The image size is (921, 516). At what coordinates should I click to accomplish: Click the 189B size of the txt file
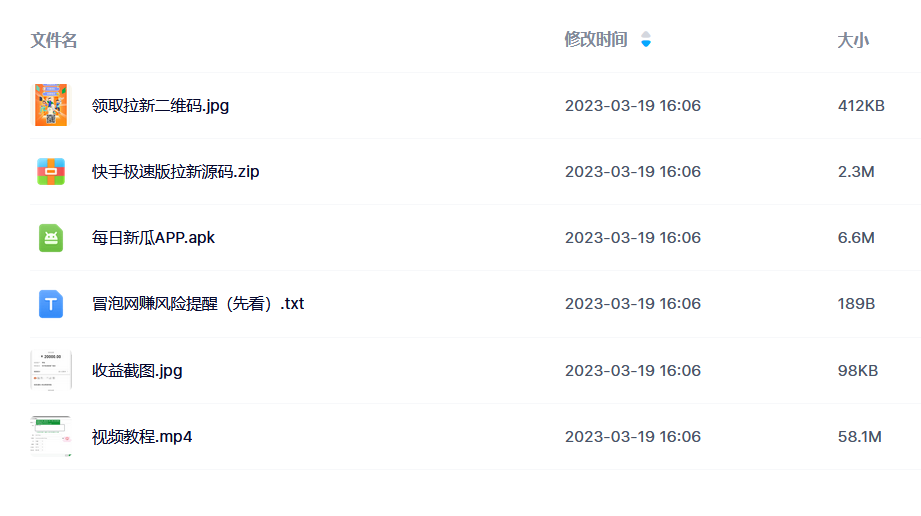pyautogui.click(x=856, y=304)
